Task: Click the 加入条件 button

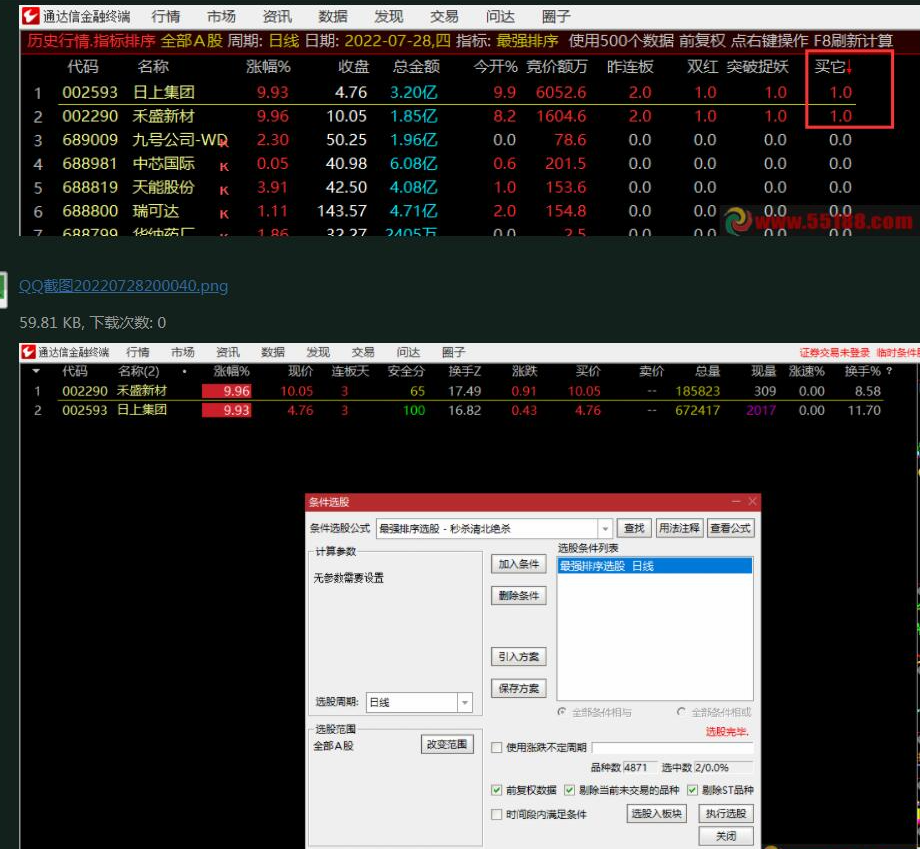Action: pos(519,564)
